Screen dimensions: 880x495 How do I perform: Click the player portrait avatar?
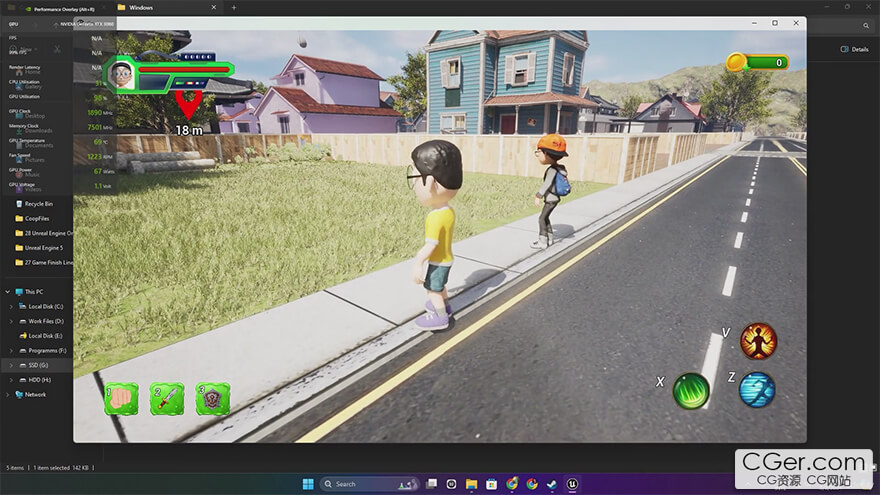pos(121,75)
